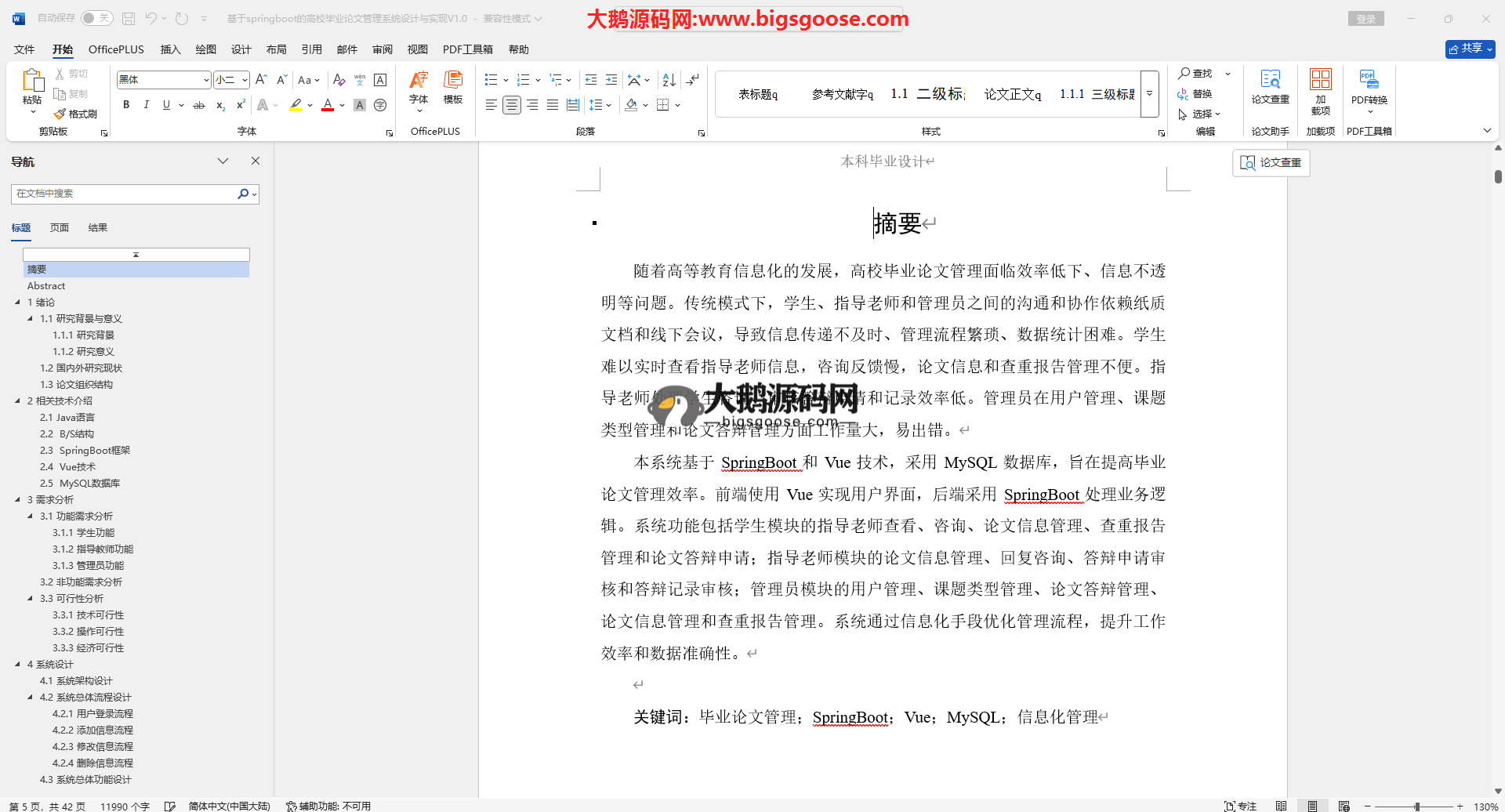Open the font name dropdown showing 黑体
Image resolution: width=1505 pixels, height=812 pixels.
(x=206, y=80)
